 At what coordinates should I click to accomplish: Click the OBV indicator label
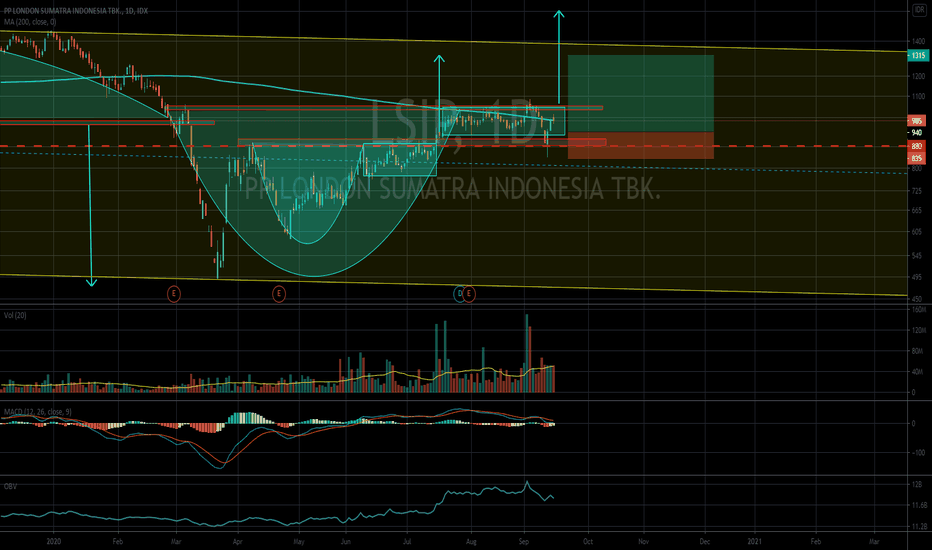click(10, 486)
